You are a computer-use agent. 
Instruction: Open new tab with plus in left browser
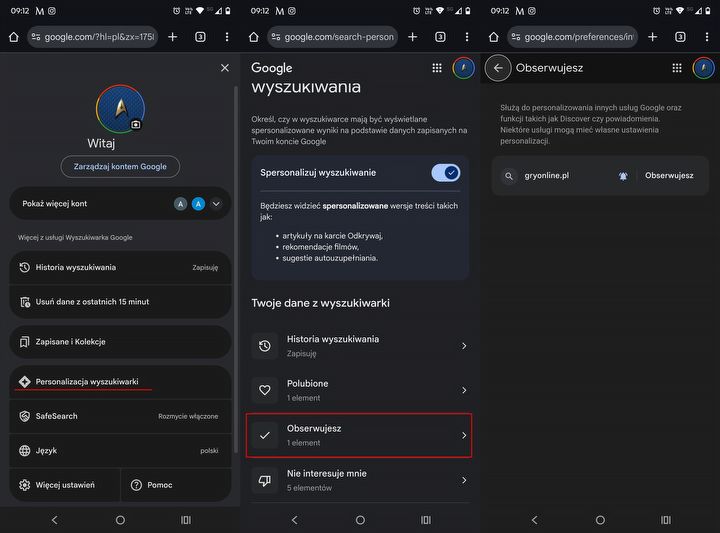[x=173, y=37]
